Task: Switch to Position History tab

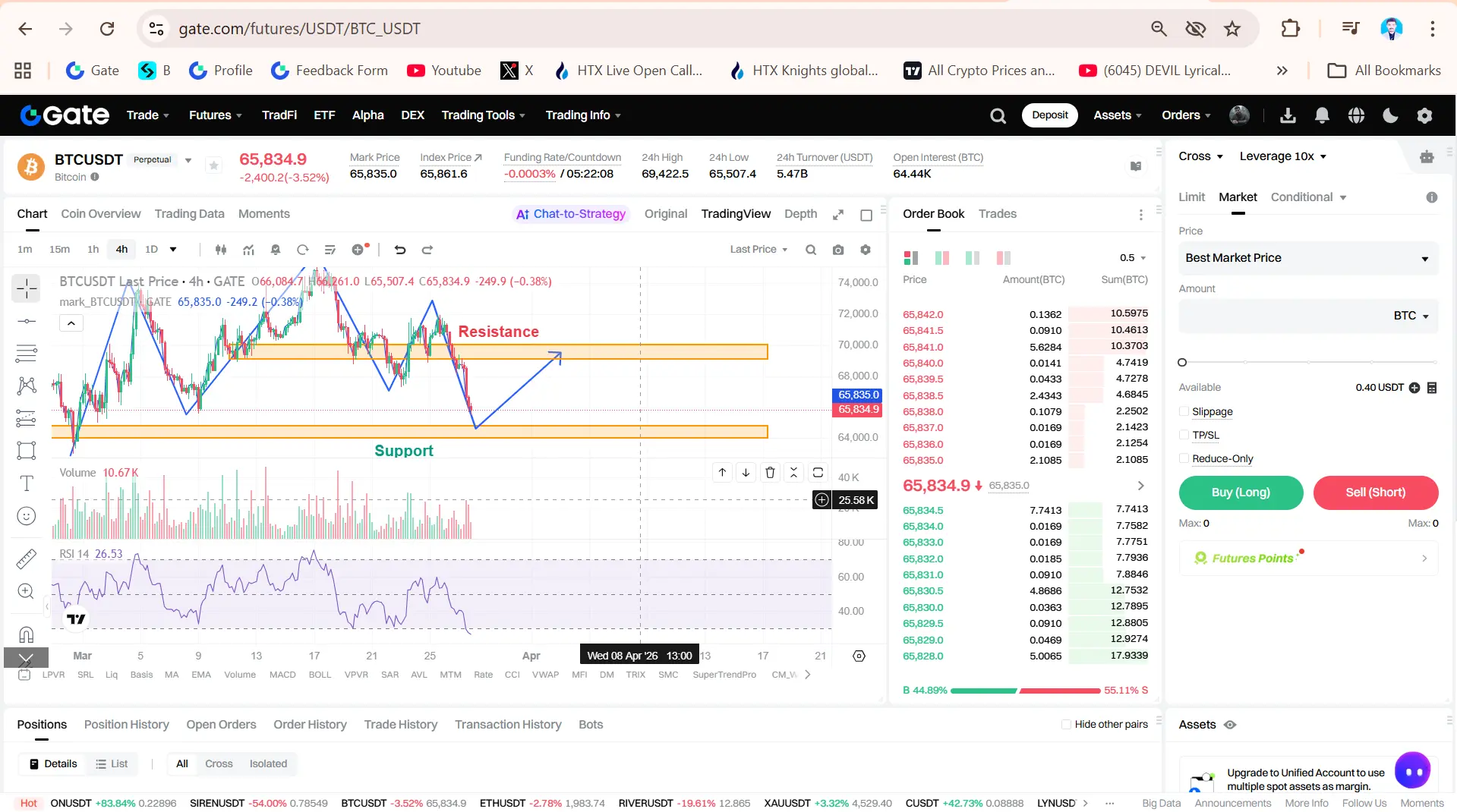Action: pyautogui.click(x=126, y=725)
